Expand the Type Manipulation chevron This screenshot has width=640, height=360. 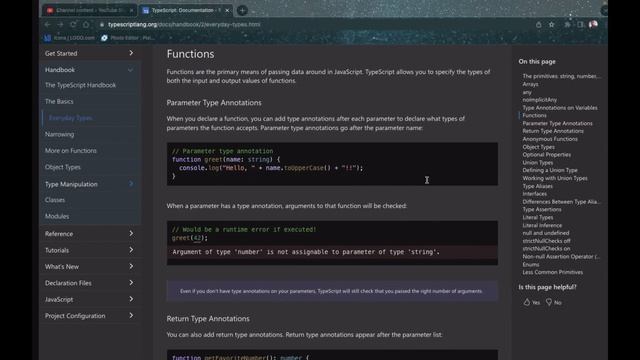click(131, 184)
